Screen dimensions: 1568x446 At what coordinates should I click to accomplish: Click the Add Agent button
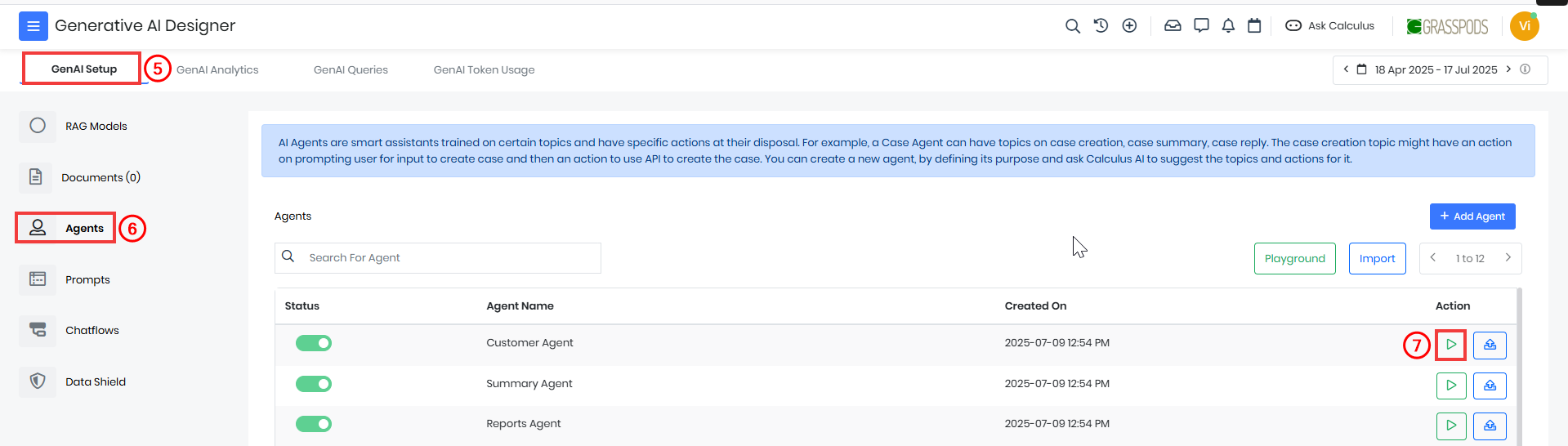pos(1472,216)
